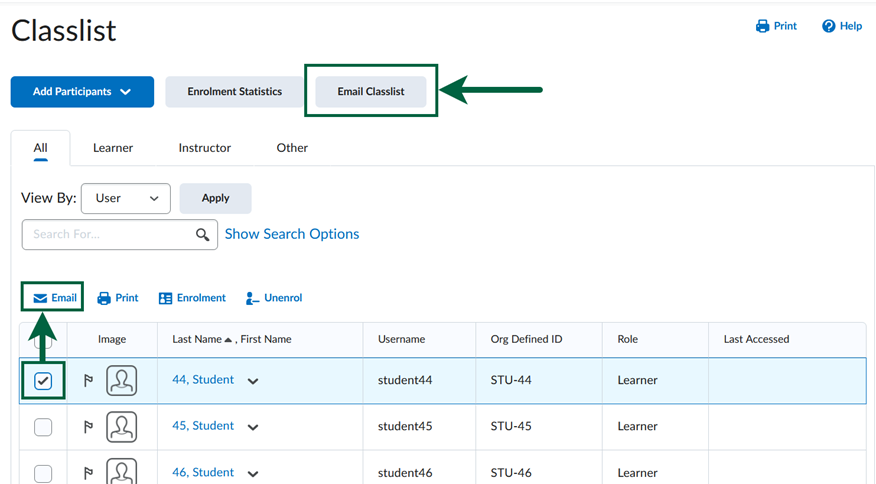The height and width of the screenshot is (484, 876).
Task: Click the Print icon in the page header
Action: [762, 26]
